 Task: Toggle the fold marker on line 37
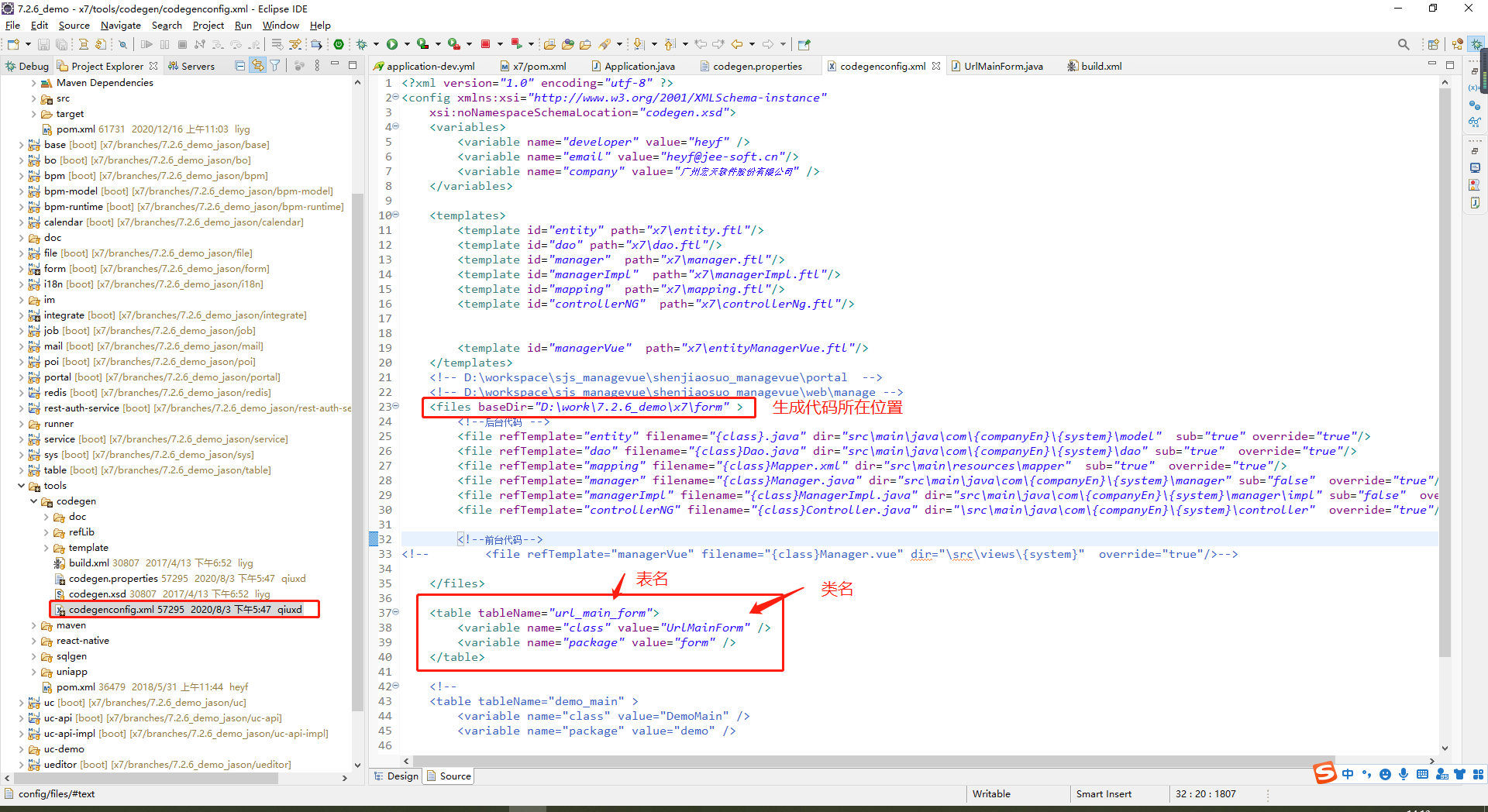coord(396,612)
